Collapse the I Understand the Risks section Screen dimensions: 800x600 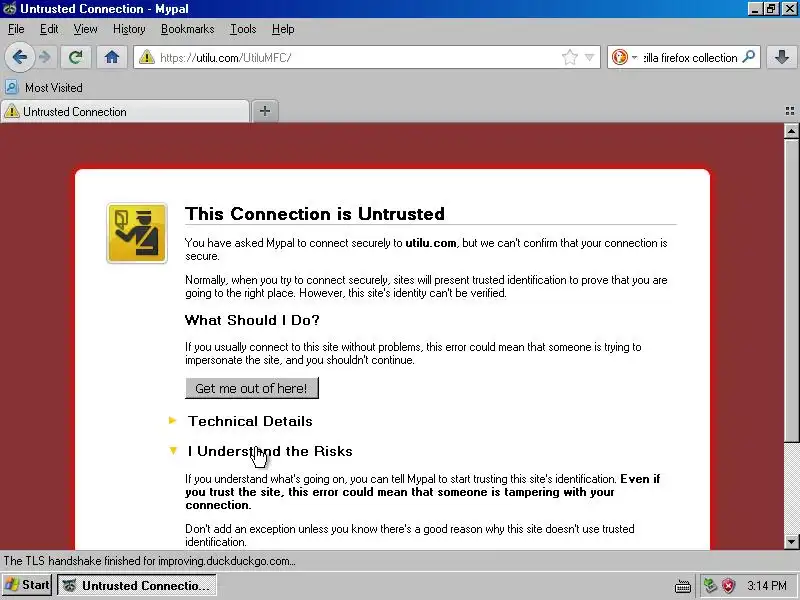click(260, 451)
